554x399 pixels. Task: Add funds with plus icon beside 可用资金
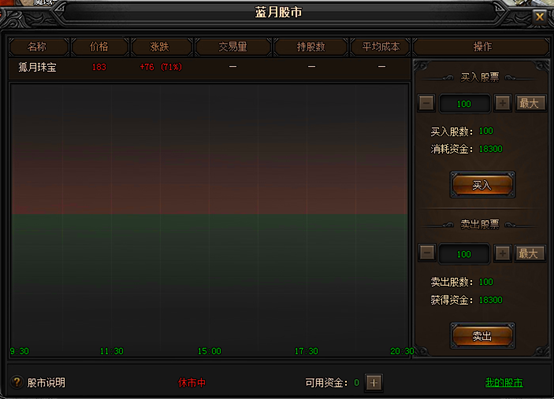pos(374,382)
